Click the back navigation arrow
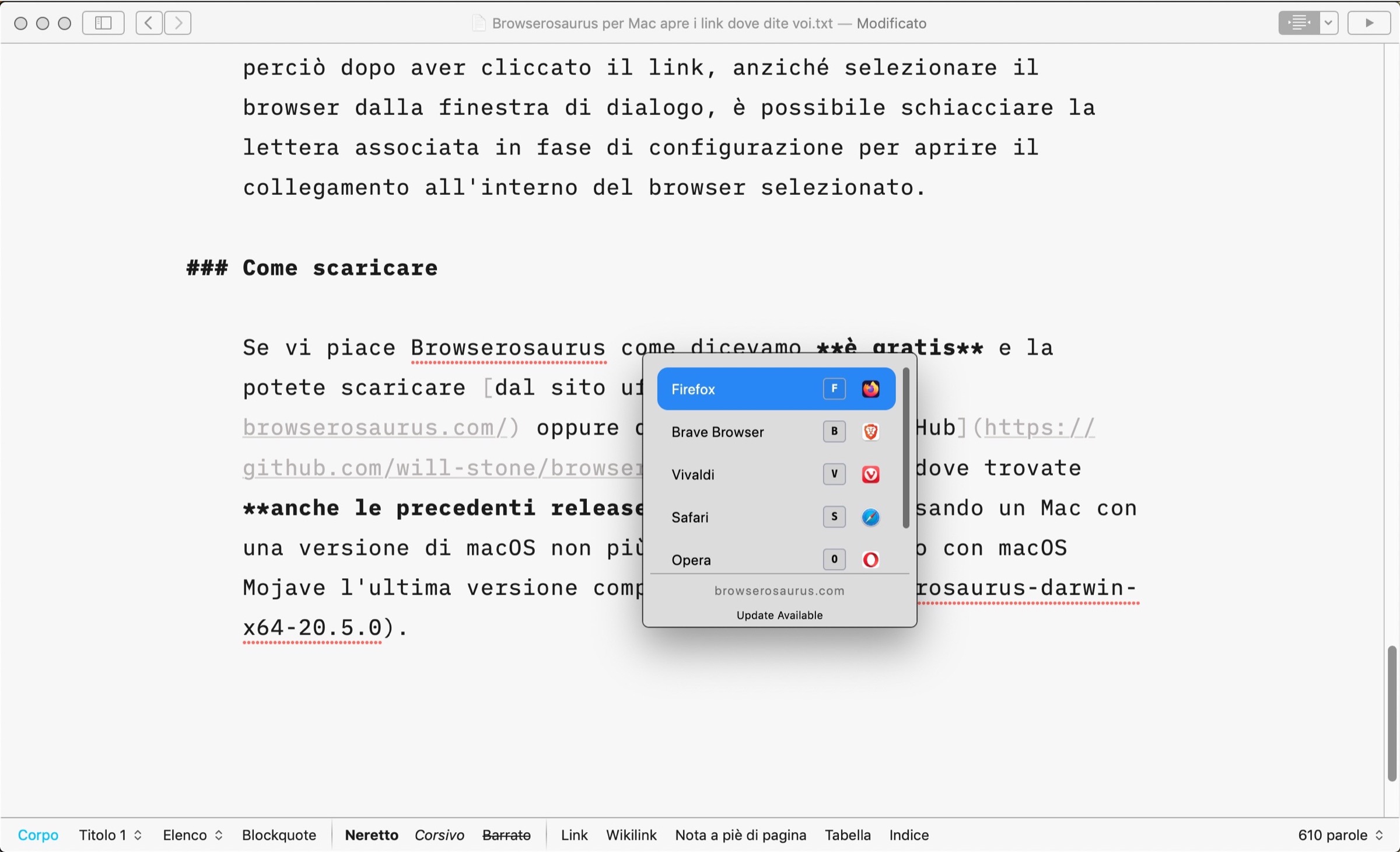 coord(149,23)
